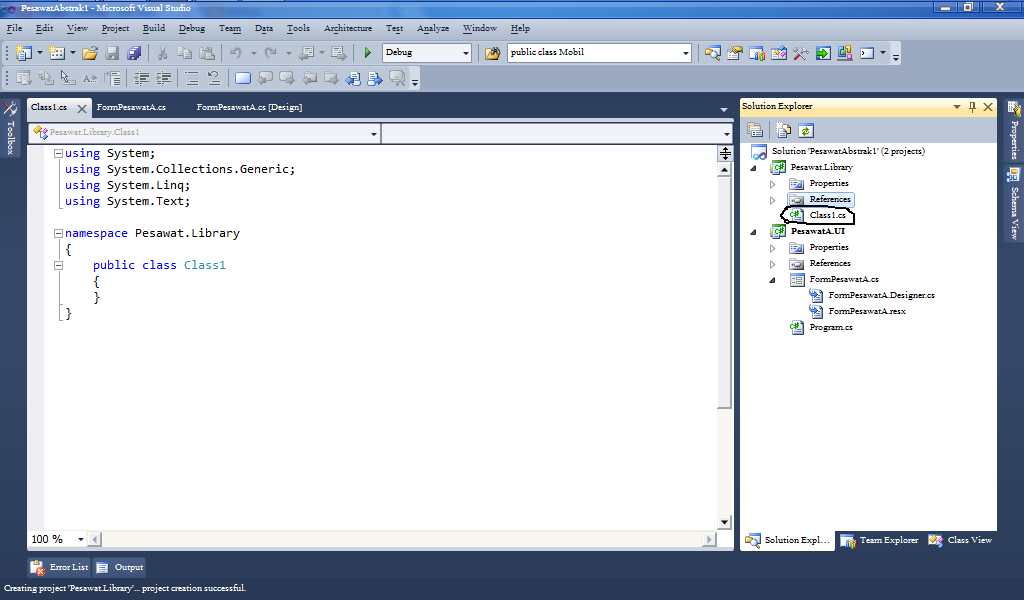Open the File menu
The image size is (1024, 600).
tap(14, 28)
